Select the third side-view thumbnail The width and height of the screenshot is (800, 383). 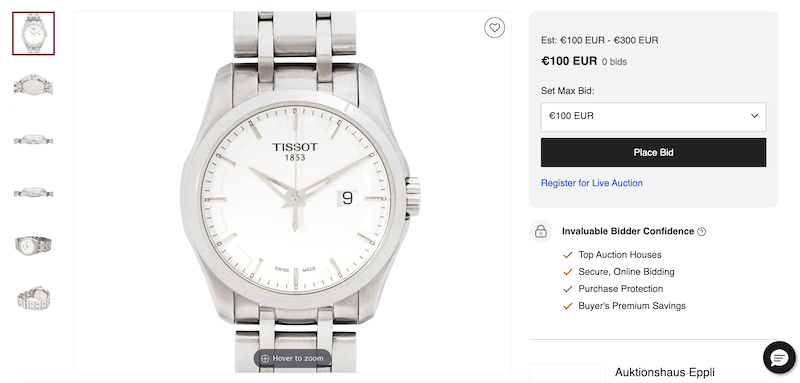34,139
